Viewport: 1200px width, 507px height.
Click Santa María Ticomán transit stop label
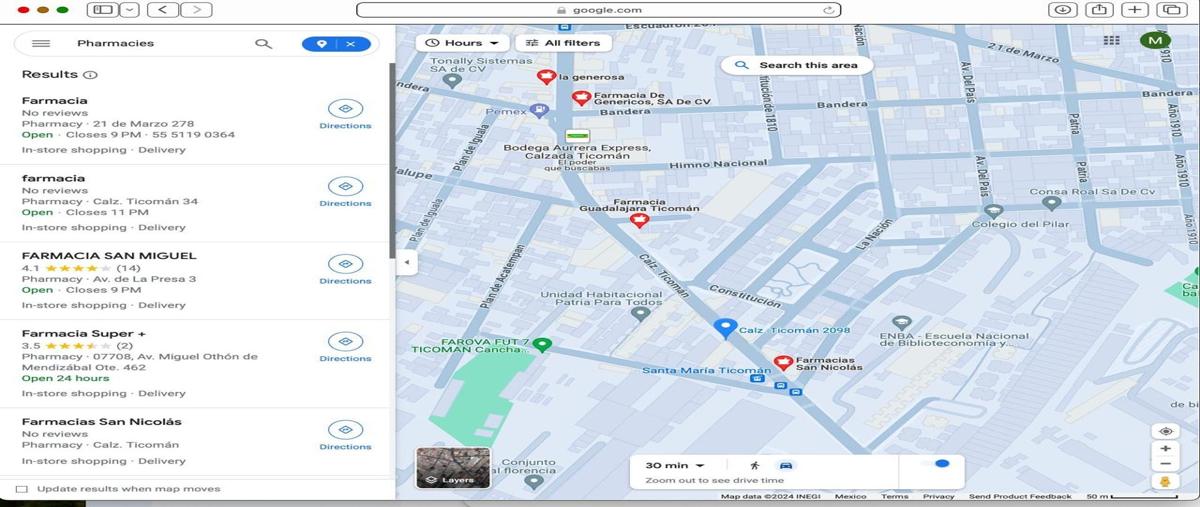[x=706, y=370]
